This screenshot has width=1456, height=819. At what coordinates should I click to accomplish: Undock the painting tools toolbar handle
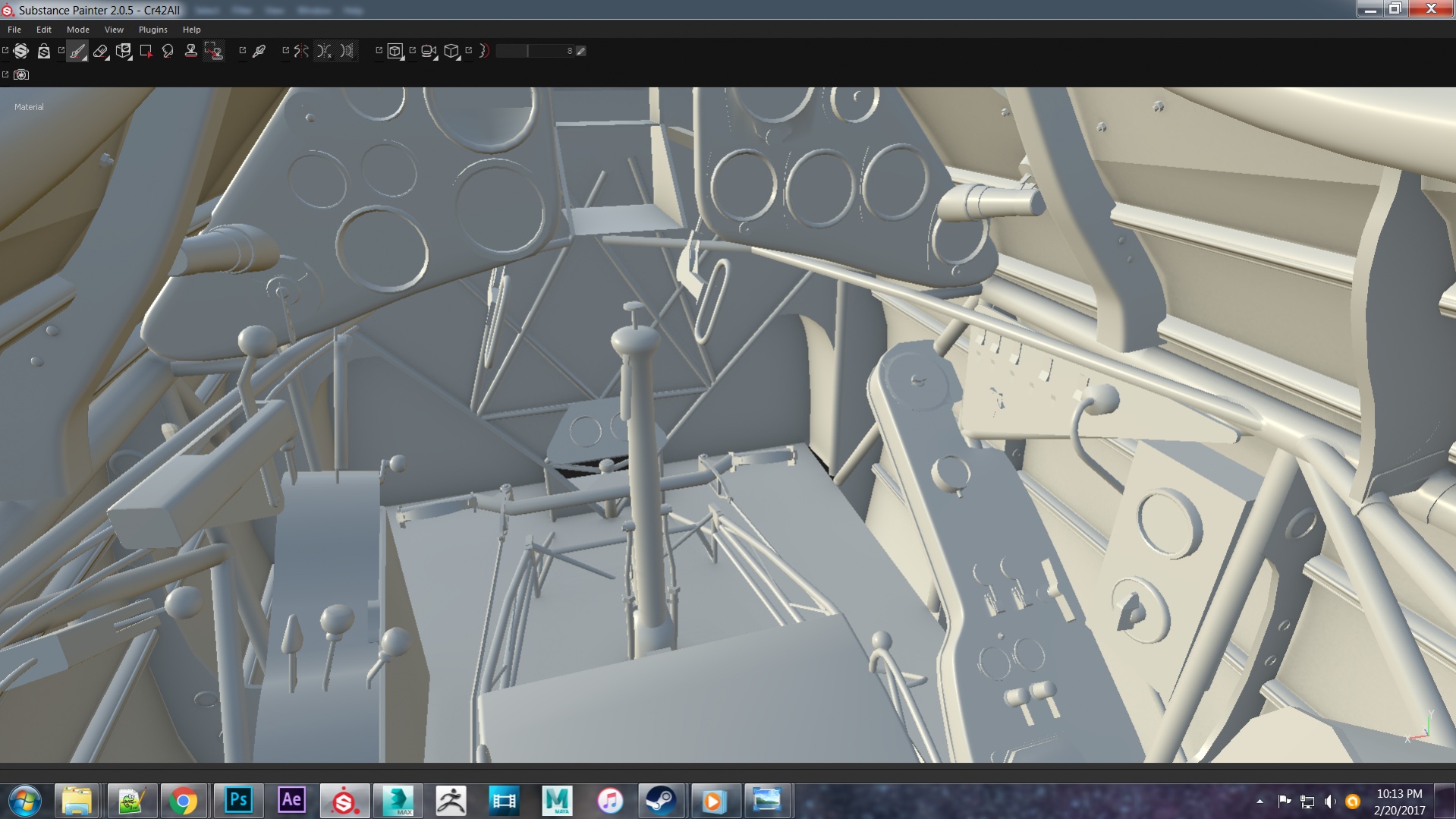coord(61,51)
